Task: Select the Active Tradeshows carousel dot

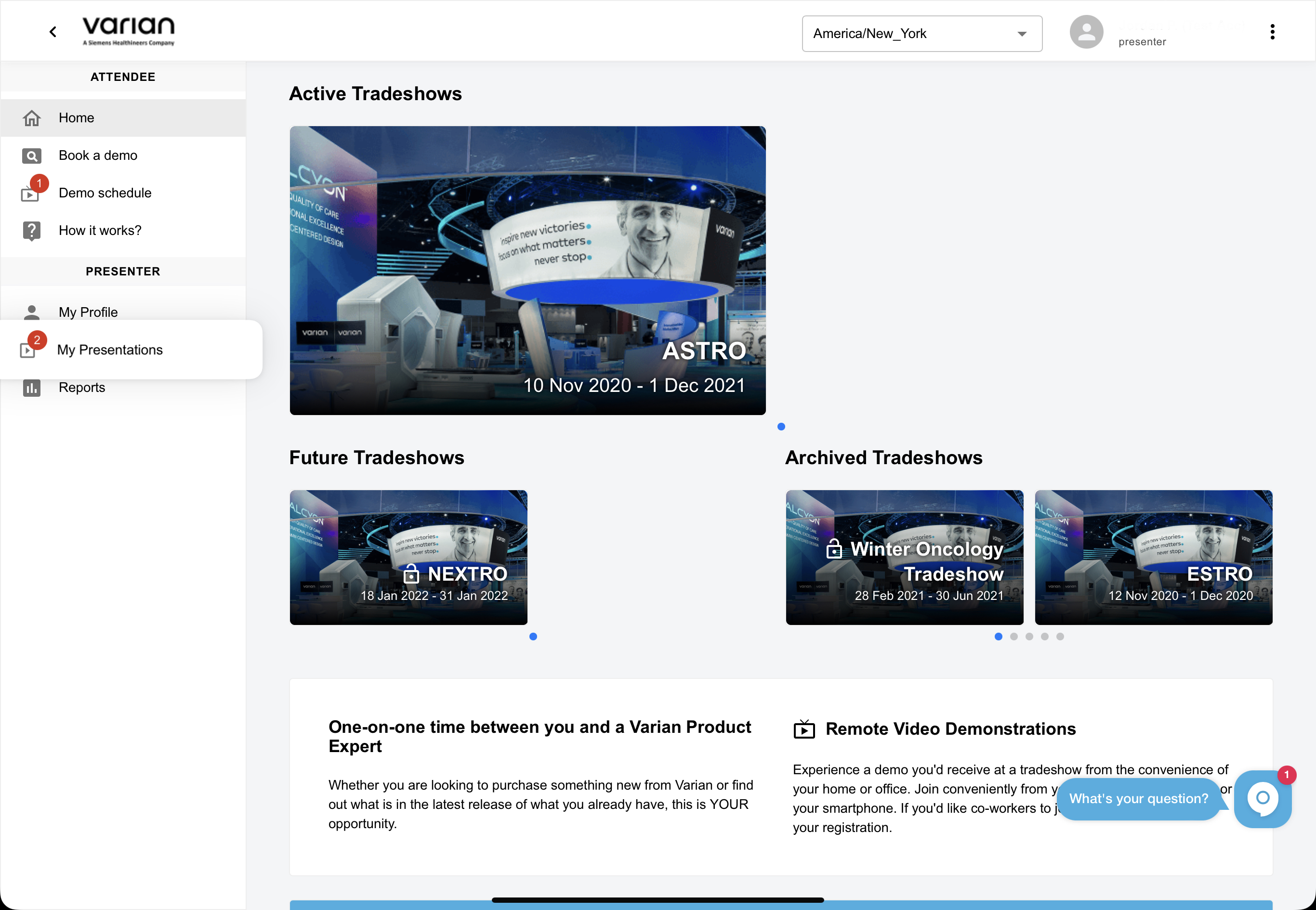Action: pyautogui.click(x=781, y=427)
